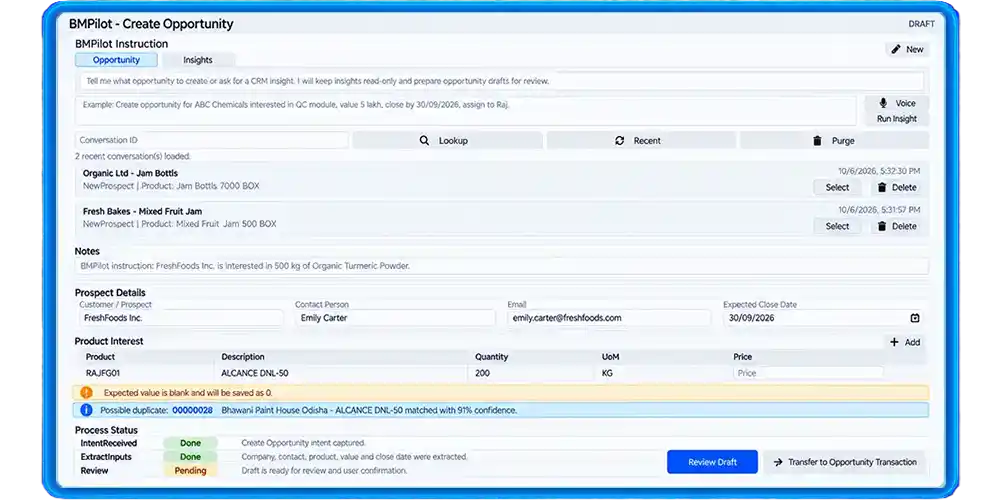
Task: Click the Price column header
Action: pos(743,357)
